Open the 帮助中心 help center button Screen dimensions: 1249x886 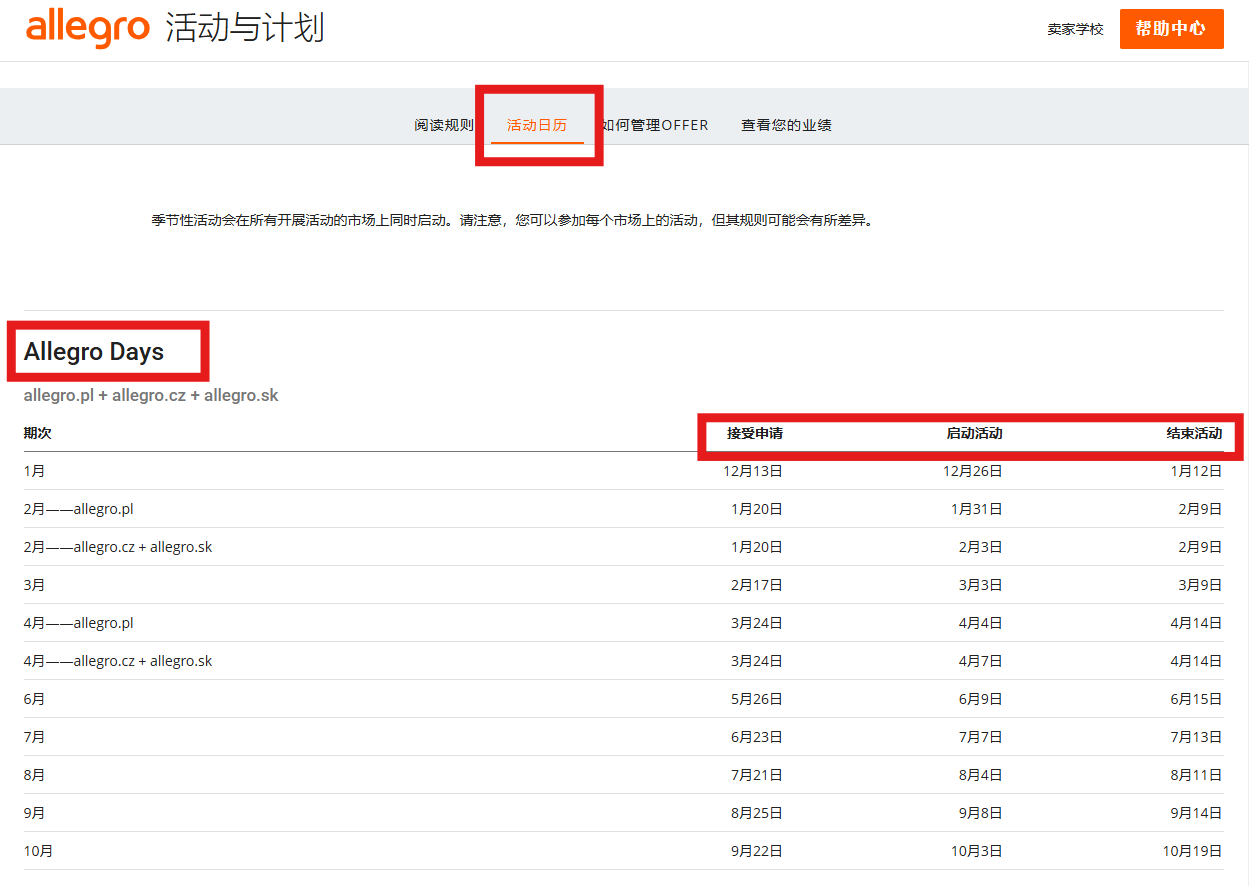pyautogui.click(x=1171, y=29)
